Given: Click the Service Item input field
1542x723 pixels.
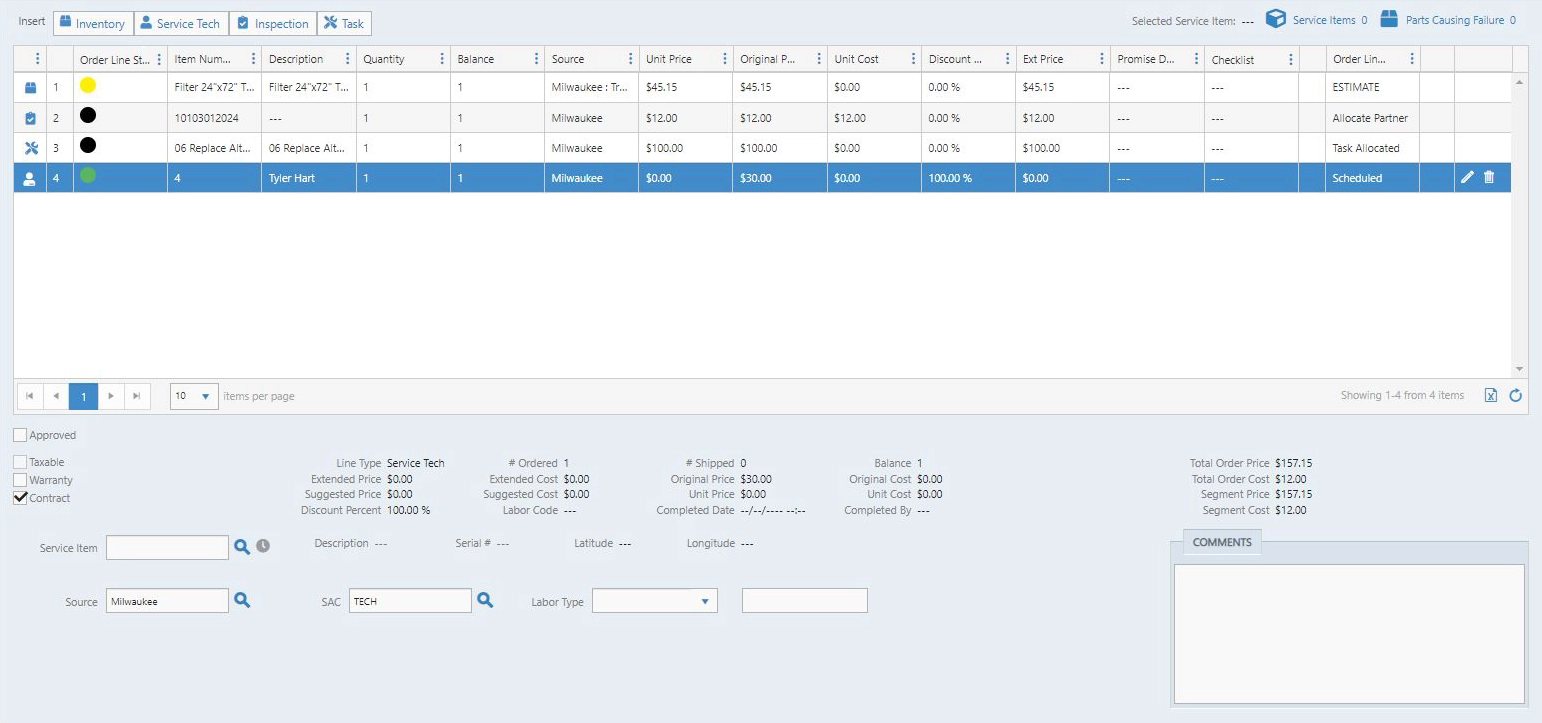Looking at the screenshot, I should pyautogui.click(x=167, y=547).
